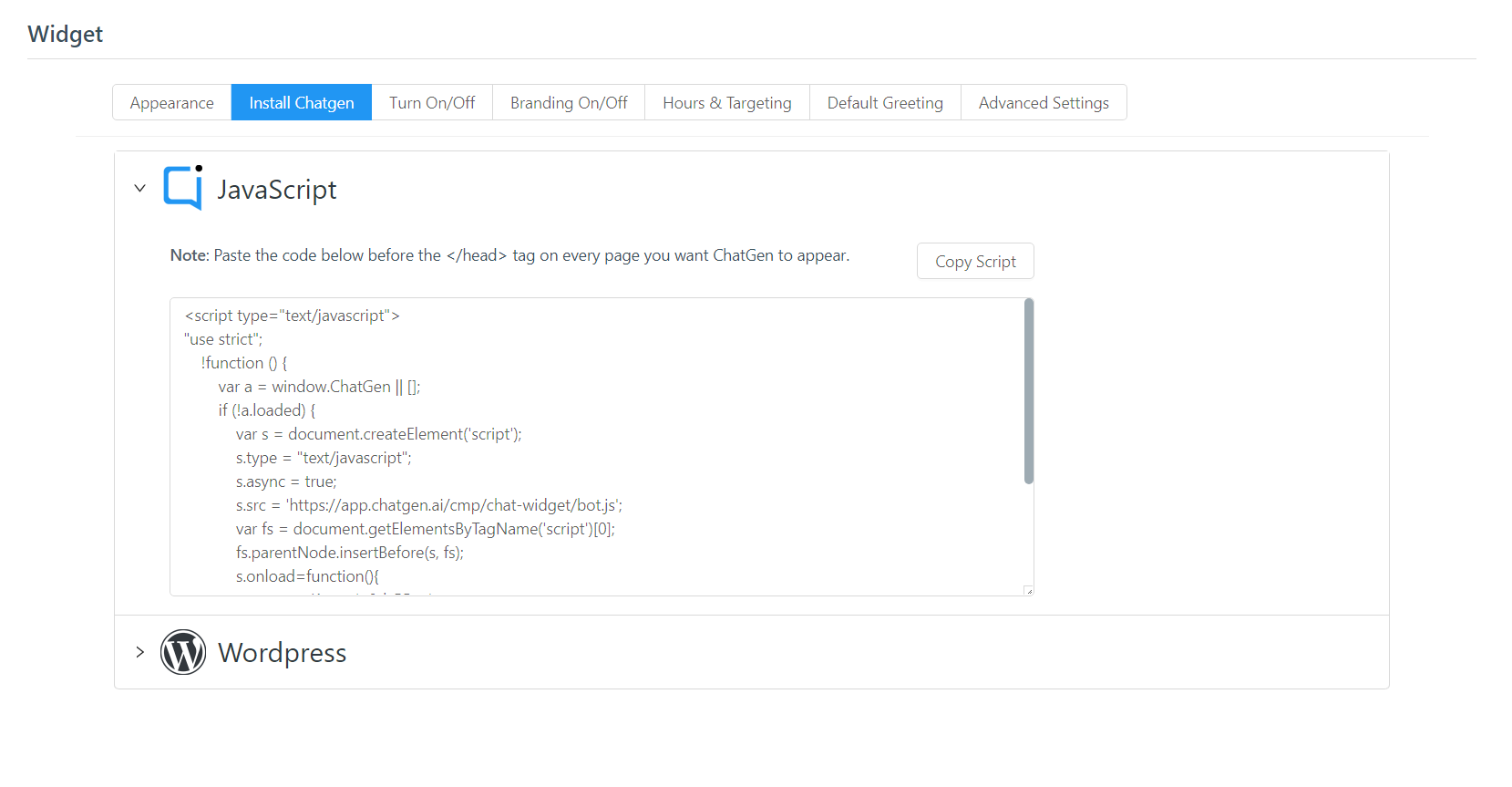Click the Copy Script button
Screen dimensions: 1512x787
tap(975, 261)
